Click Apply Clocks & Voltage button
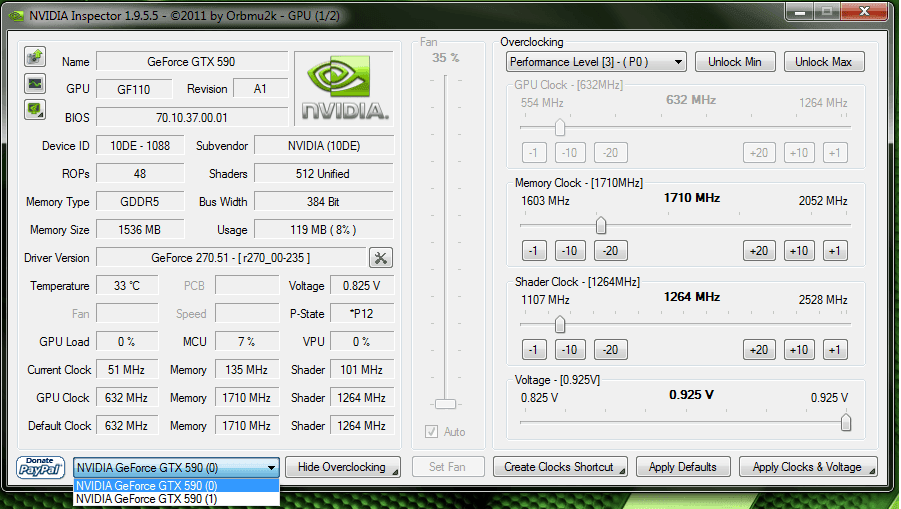The height and width of the screenshot is (509, 901). 808,467
